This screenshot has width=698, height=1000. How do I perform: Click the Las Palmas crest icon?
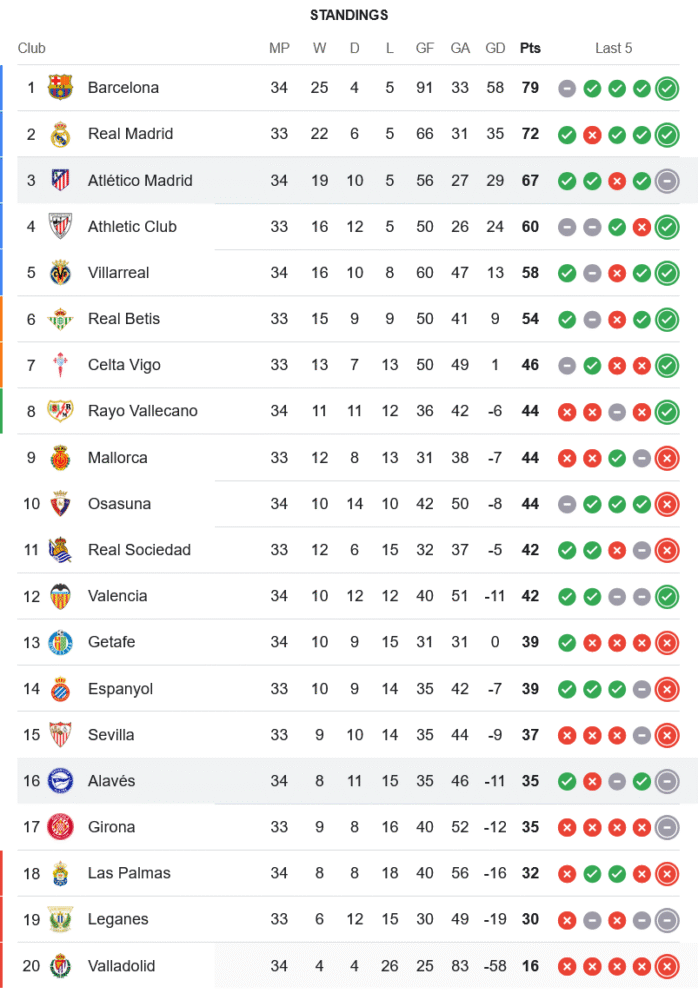(x=60, y=873)
